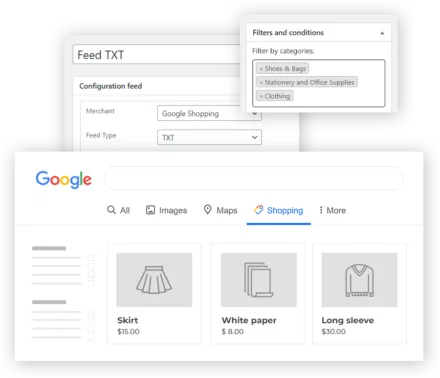Select the Shopping search tab

(x=279, y=210)
